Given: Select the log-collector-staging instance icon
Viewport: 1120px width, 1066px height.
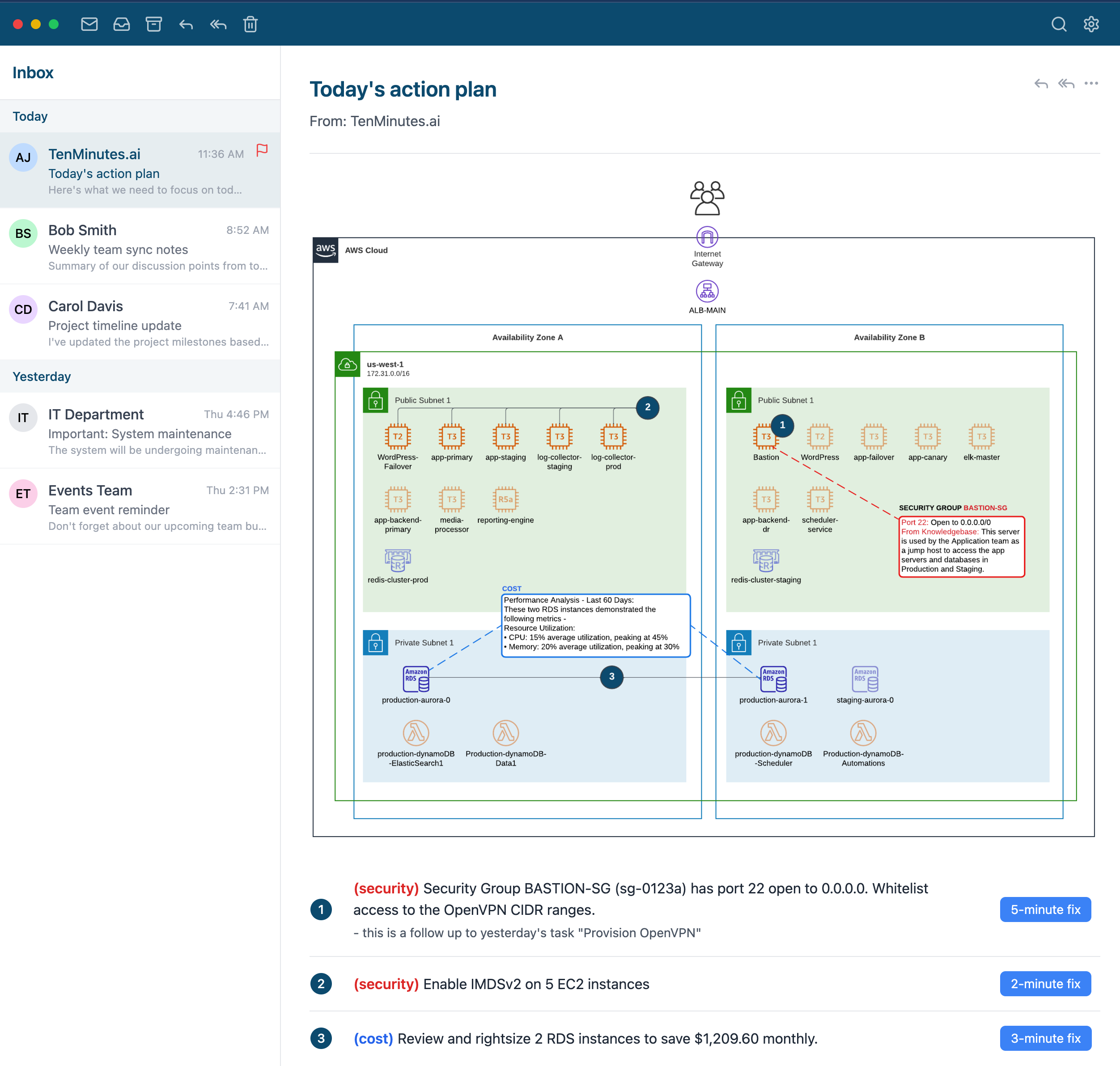Looking at the screenshot, I should click(560, 437).
